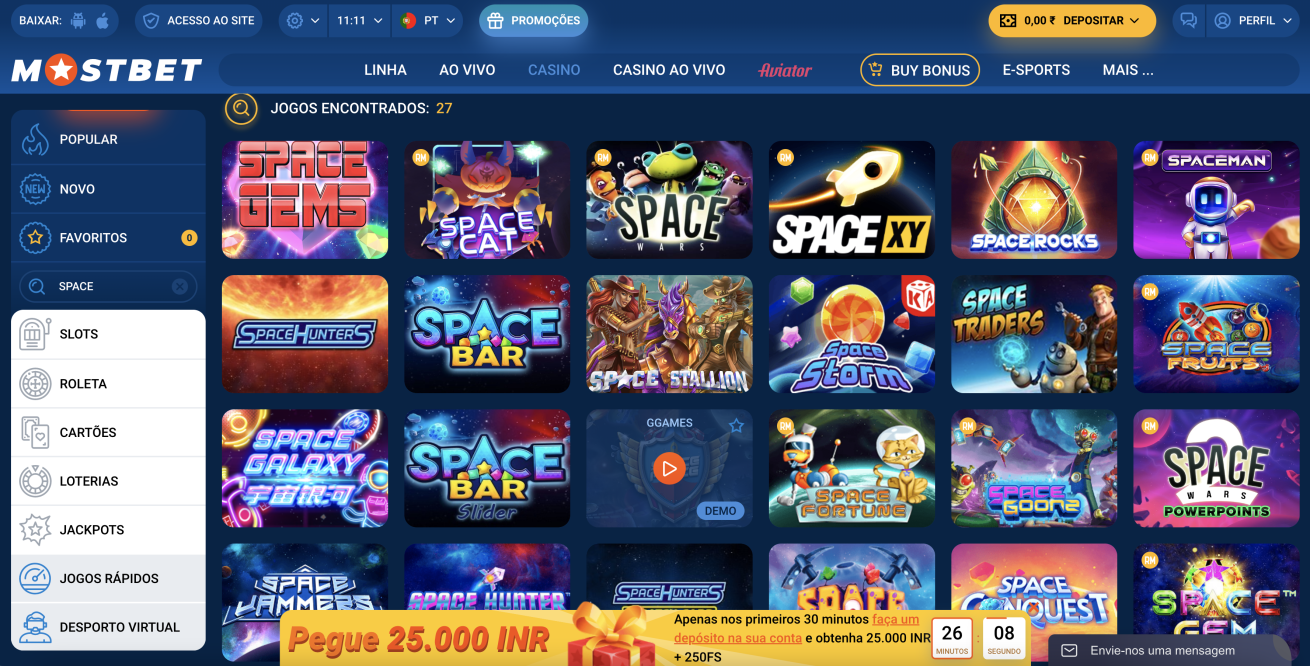The image size is (1310, 666).
Task: Select the Roleta roulette wheel icon
Action: point(35,384)
